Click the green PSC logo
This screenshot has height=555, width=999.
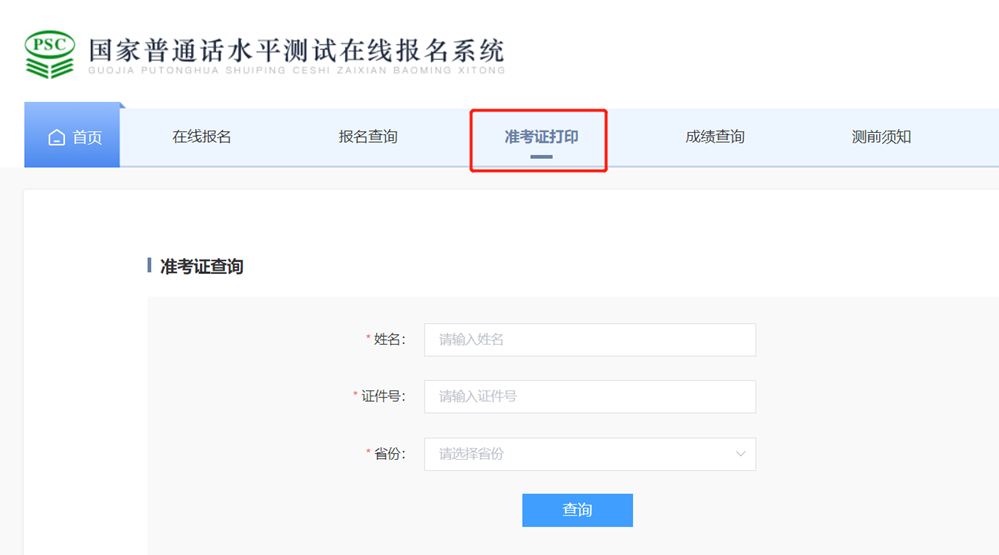[x=49, y=54]
